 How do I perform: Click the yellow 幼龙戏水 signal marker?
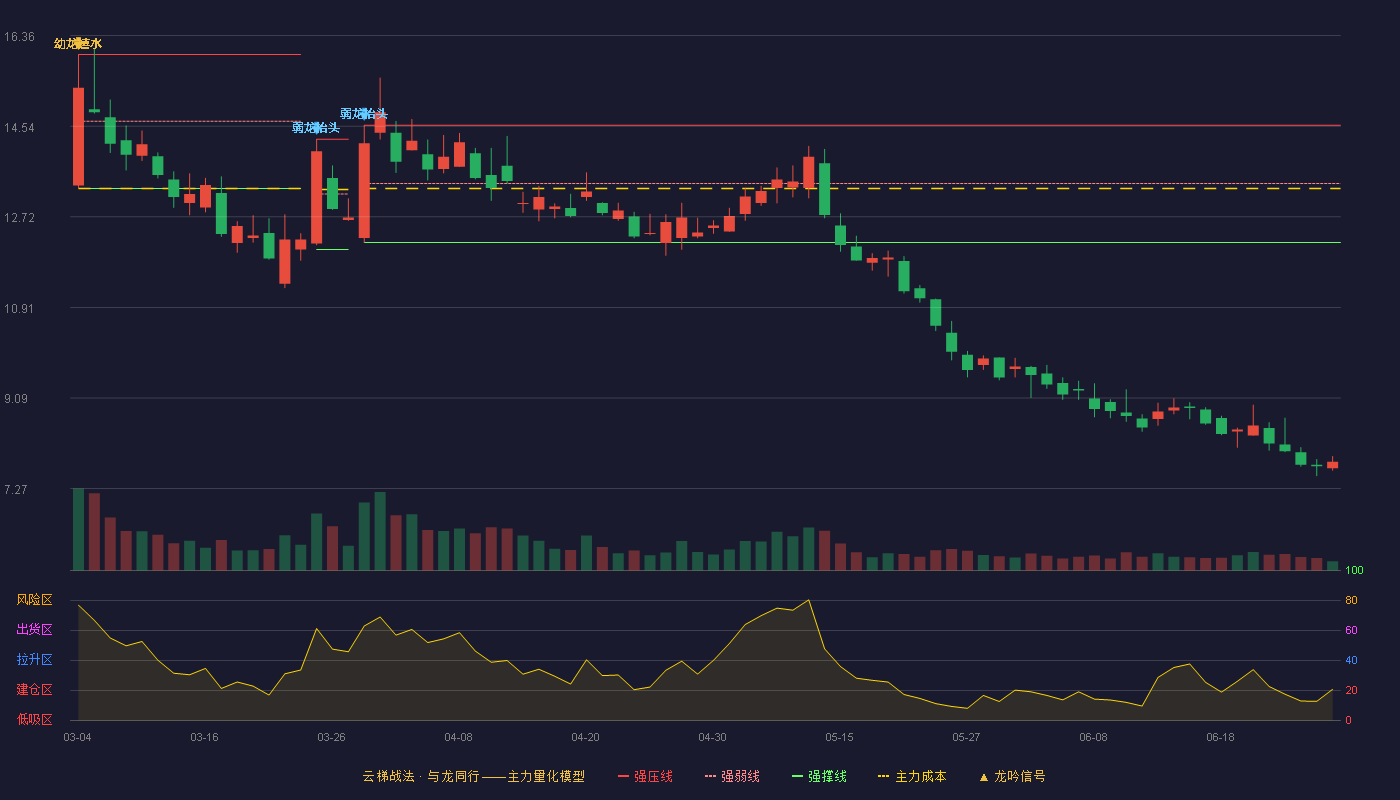point(78,44)
